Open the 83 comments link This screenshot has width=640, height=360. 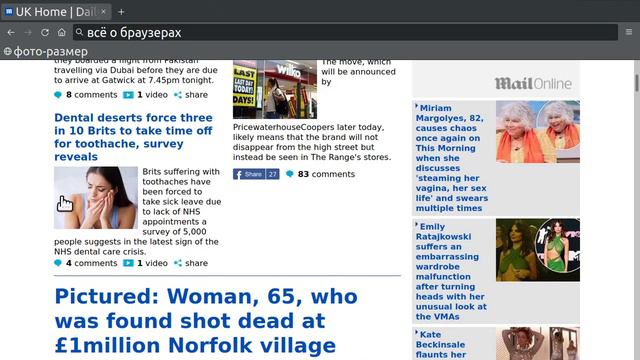[326, 174]
